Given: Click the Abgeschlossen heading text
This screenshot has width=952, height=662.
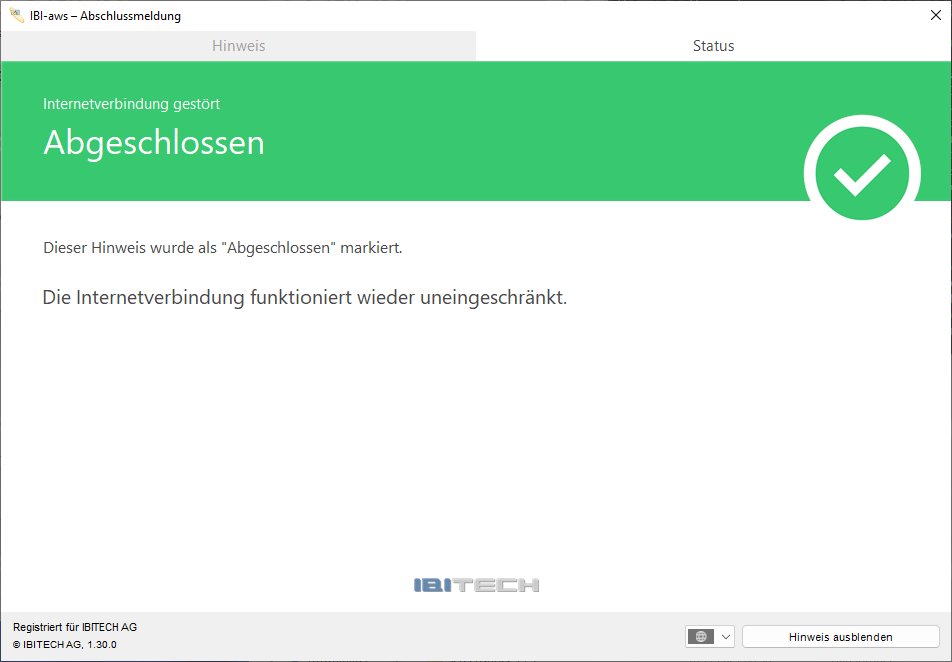Looking at the screenshot, I should coord(153,142).
